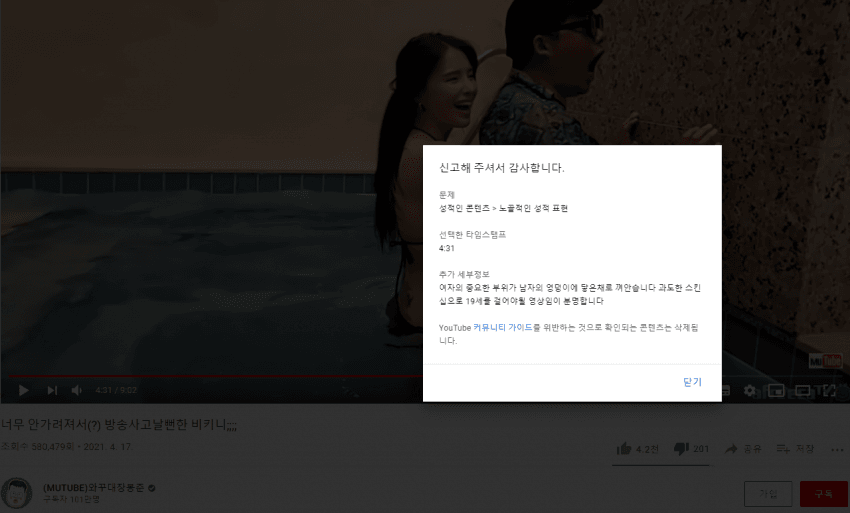Enter fullscreen mode
The image size is (850, 513).
[x=829, y=390]
